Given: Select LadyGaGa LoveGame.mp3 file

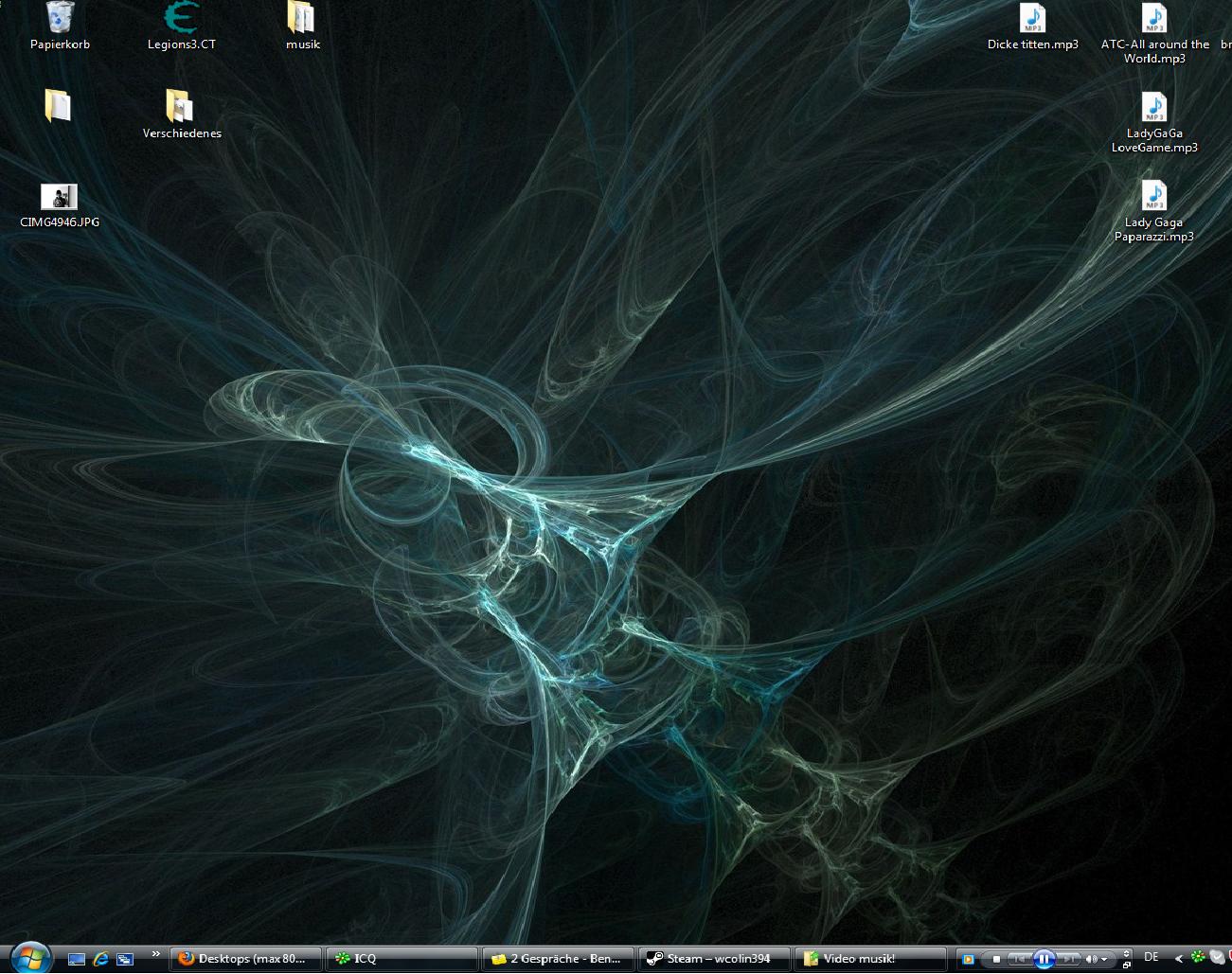Looking at the screenshot, I should click(1153, 108).
